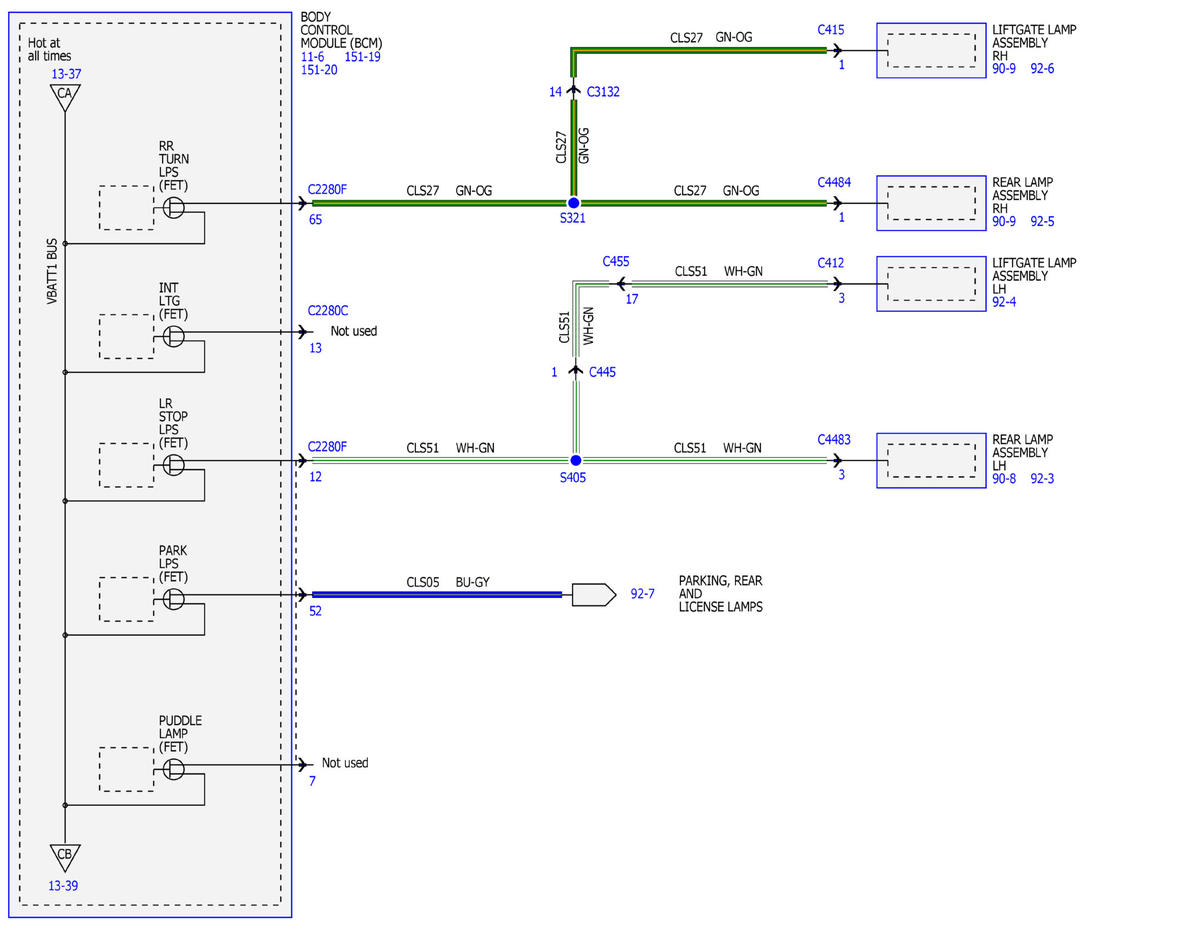Select the Liftgate Lamp Assembly RH component box
The width and height of the screenshot is (1200, 927).
click(x=929, y=49)
